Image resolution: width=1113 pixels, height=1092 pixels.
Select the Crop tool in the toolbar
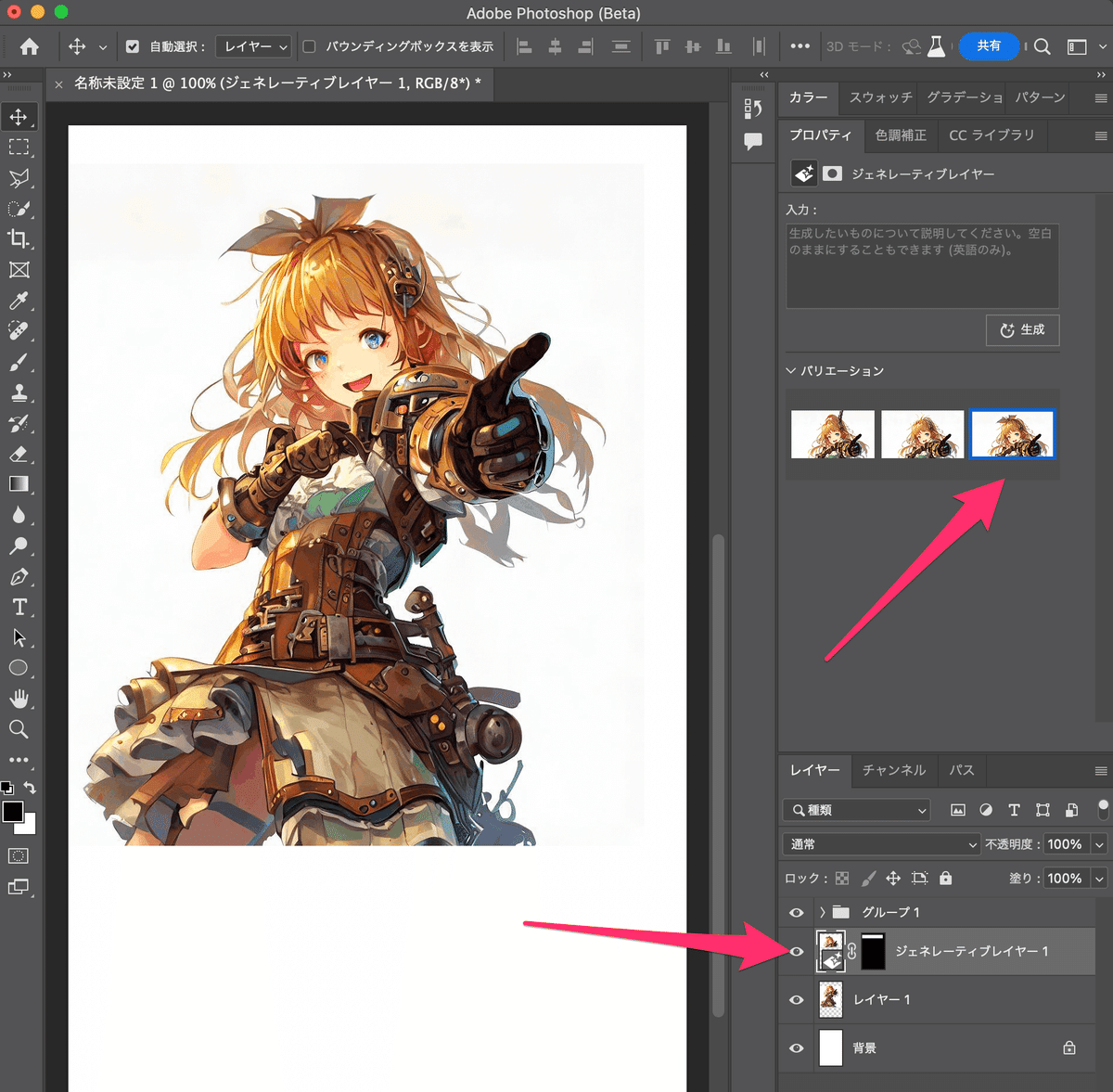20,239
